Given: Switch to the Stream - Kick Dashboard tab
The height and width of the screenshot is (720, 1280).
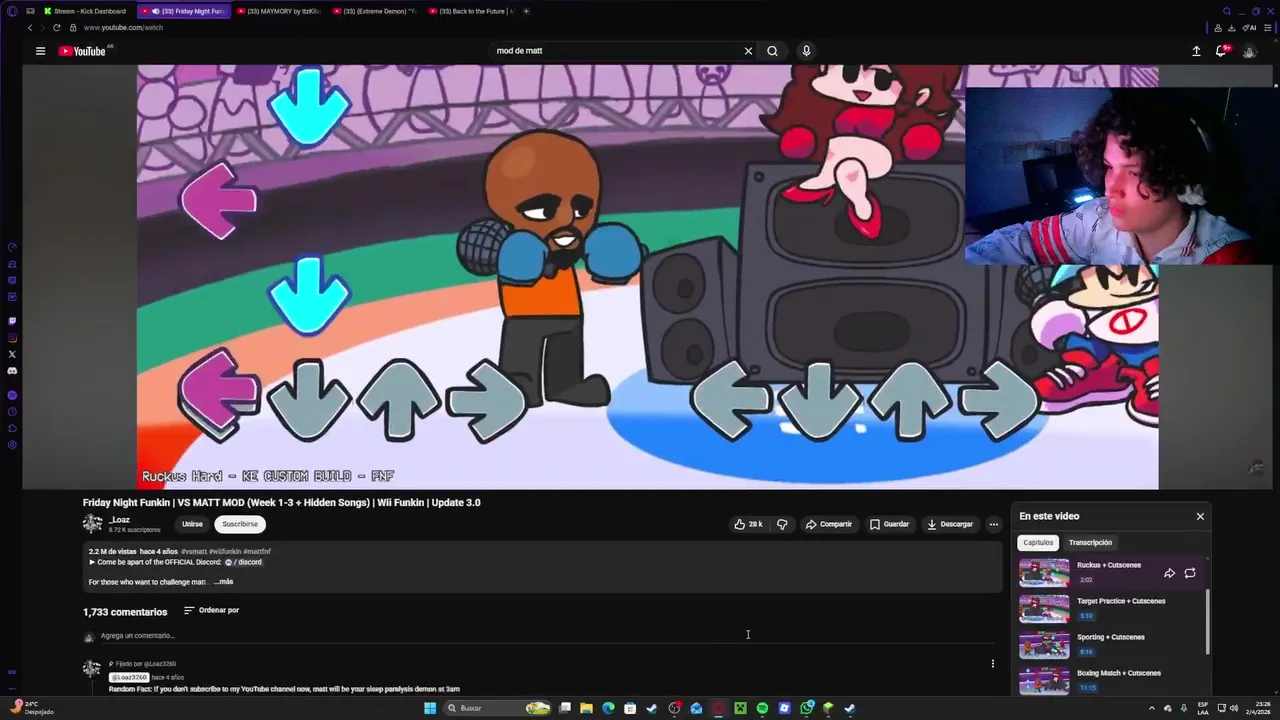Looking at the screenshot, I should tap(84, 11).
